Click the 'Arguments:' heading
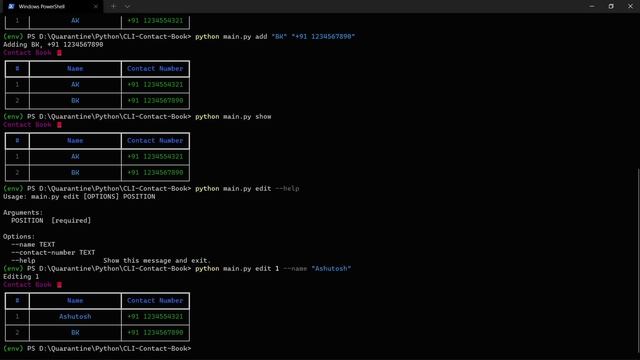The image size is (640, 360). pyautogui.click(x=23, y=213)
